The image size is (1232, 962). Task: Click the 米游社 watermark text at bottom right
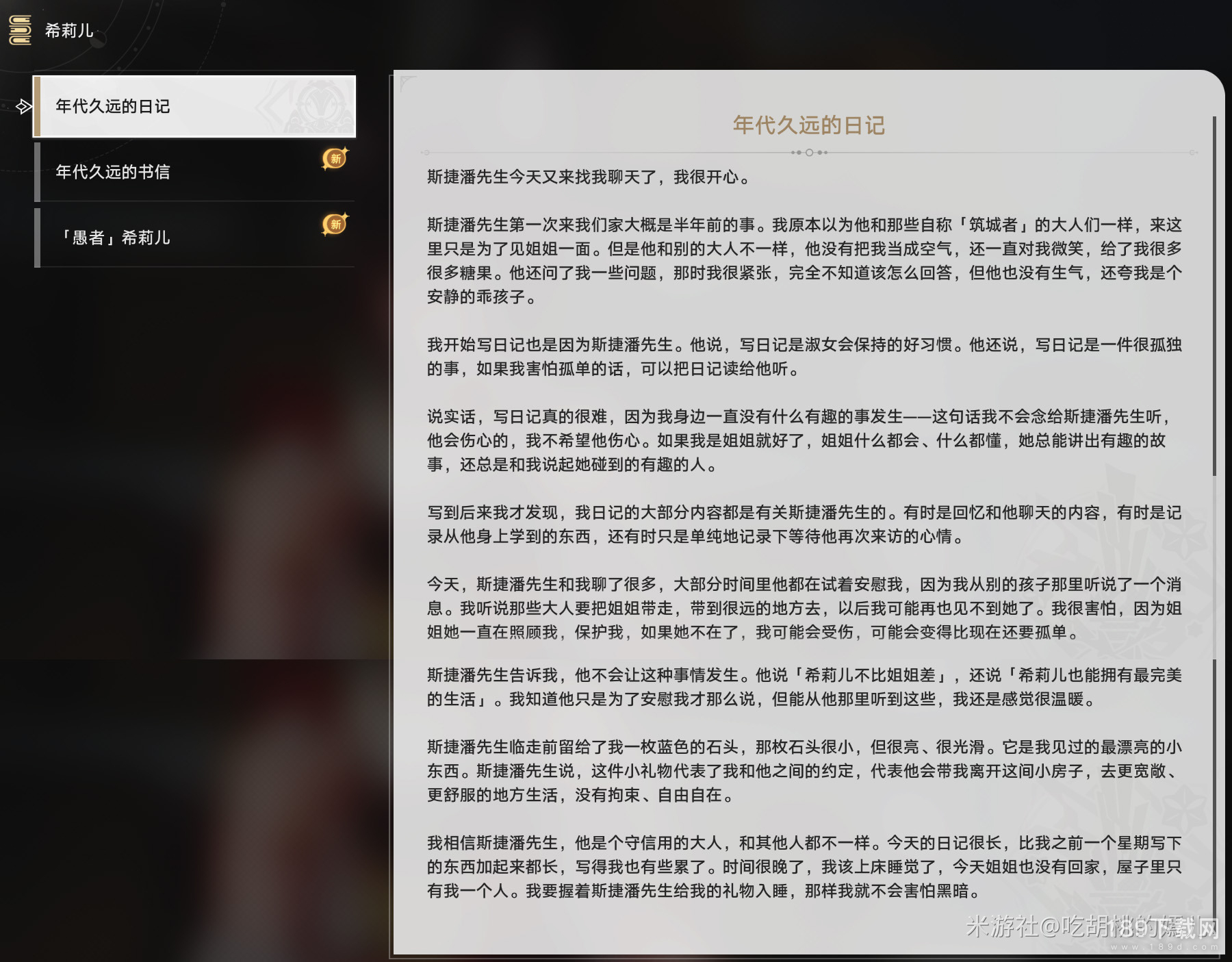[1092, 927]
